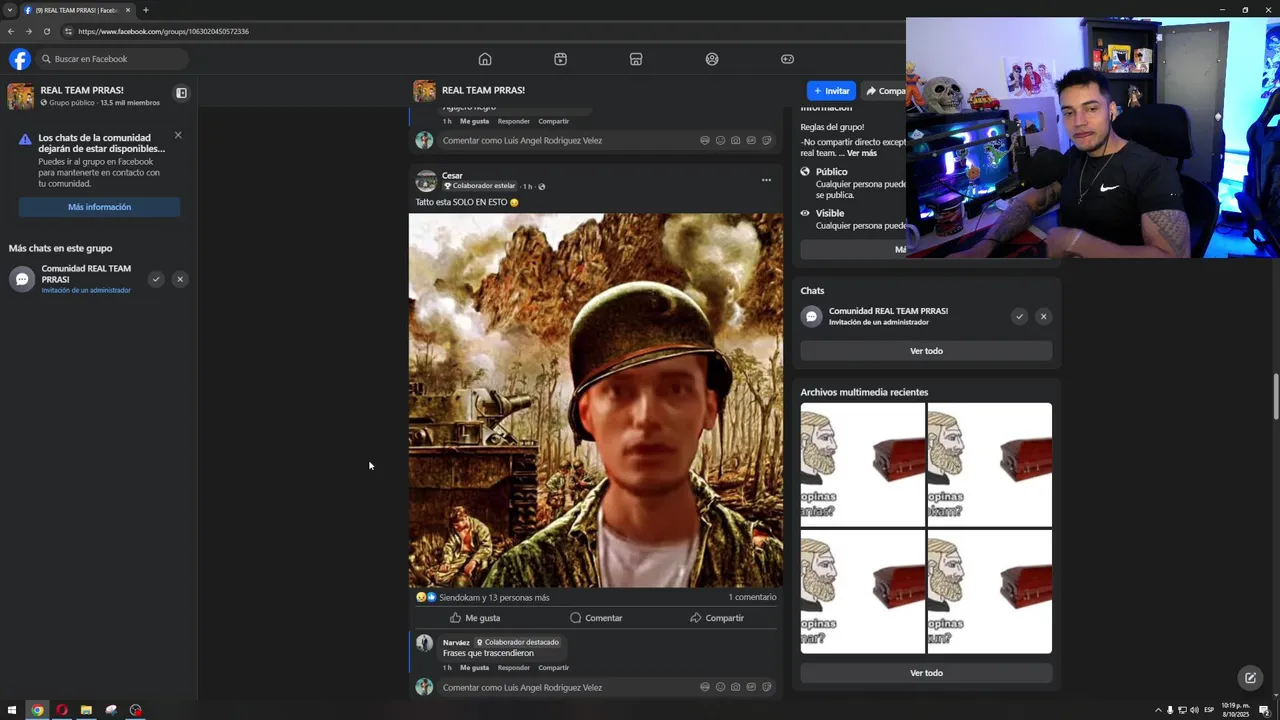1280x720 pixels.
Task: Click Ver todo under recent media
Action: pos(926,673)
